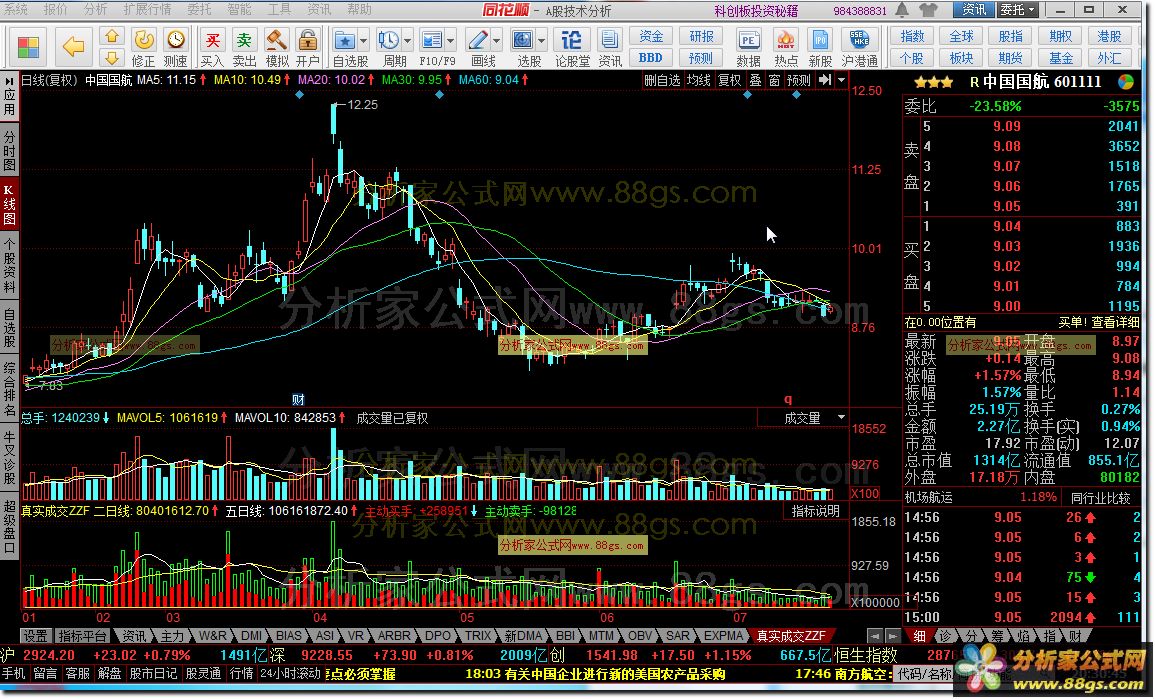
Task: Click the colored pie icon beside 601111
Action: (1126, 82)
